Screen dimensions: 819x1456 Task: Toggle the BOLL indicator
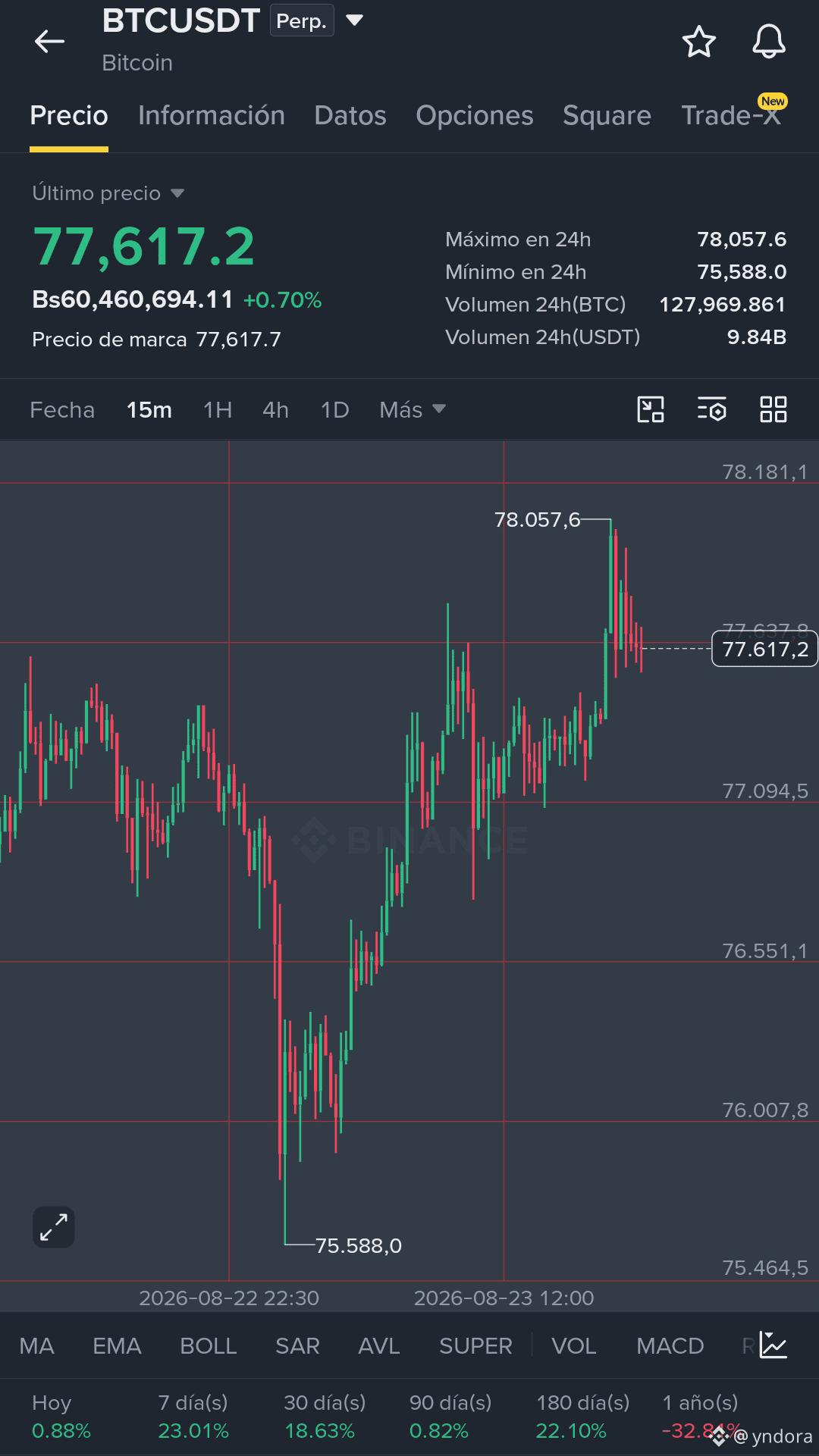[209, 1346]
